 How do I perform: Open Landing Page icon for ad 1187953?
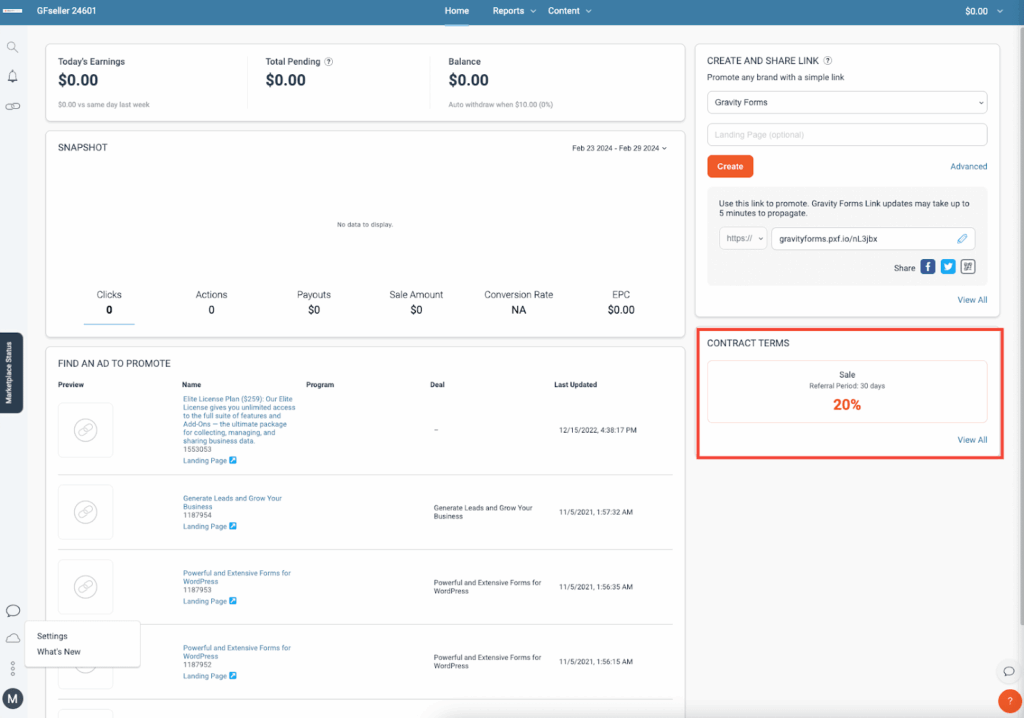point(233,601)
